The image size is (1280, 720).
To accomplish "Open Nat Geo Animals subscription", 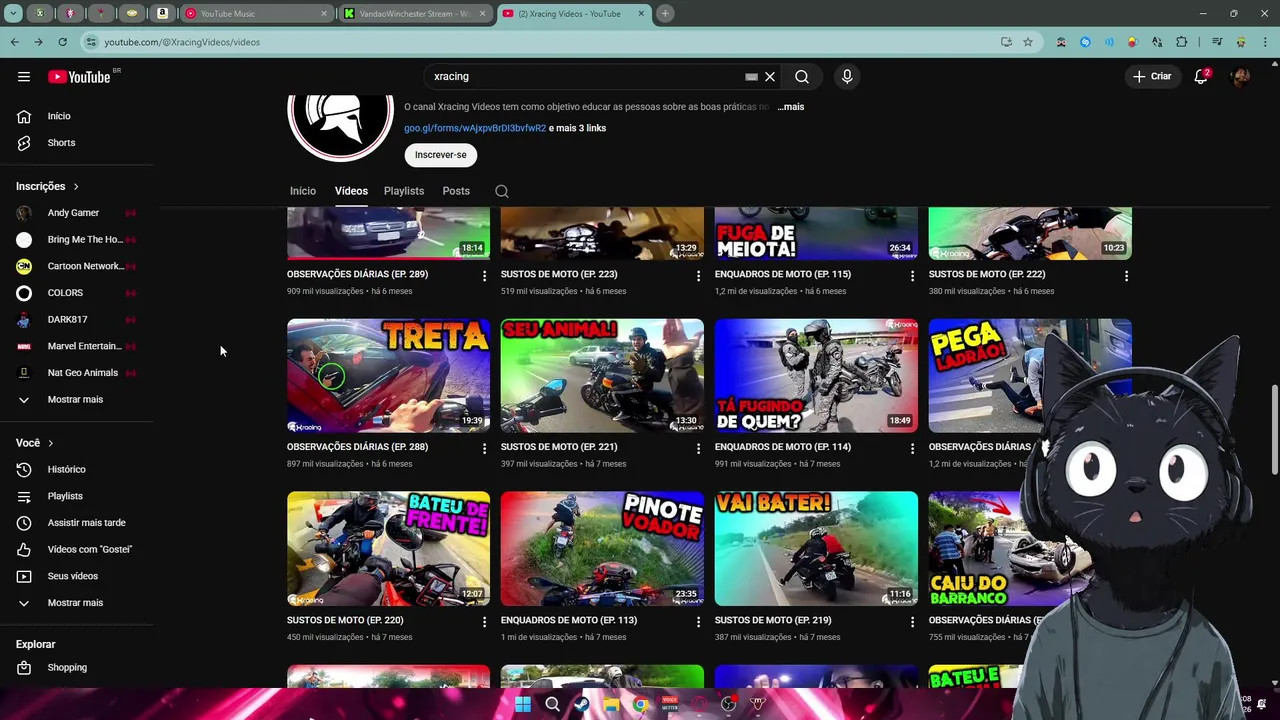I will [x=76, y=373].
